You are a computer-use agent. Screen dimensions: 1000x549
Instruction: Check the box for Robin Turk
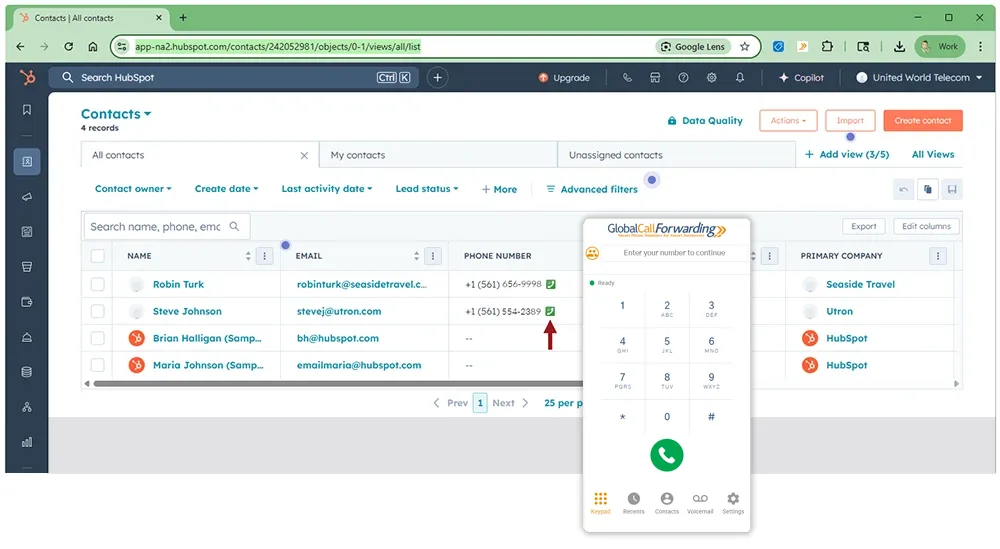[98, 284]
